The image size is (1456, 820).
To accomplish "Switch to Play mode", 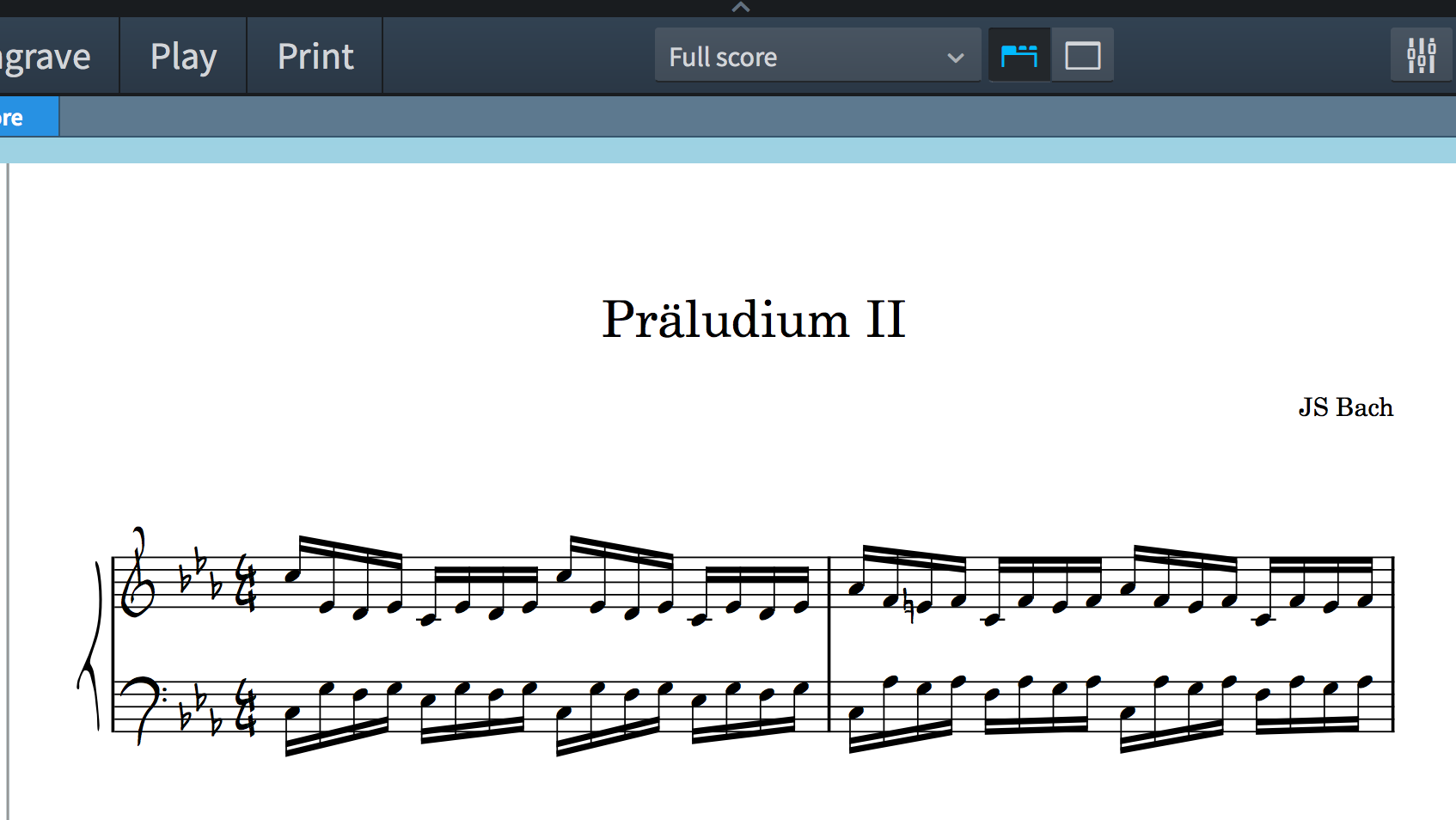I will click(x=183, y=57).
